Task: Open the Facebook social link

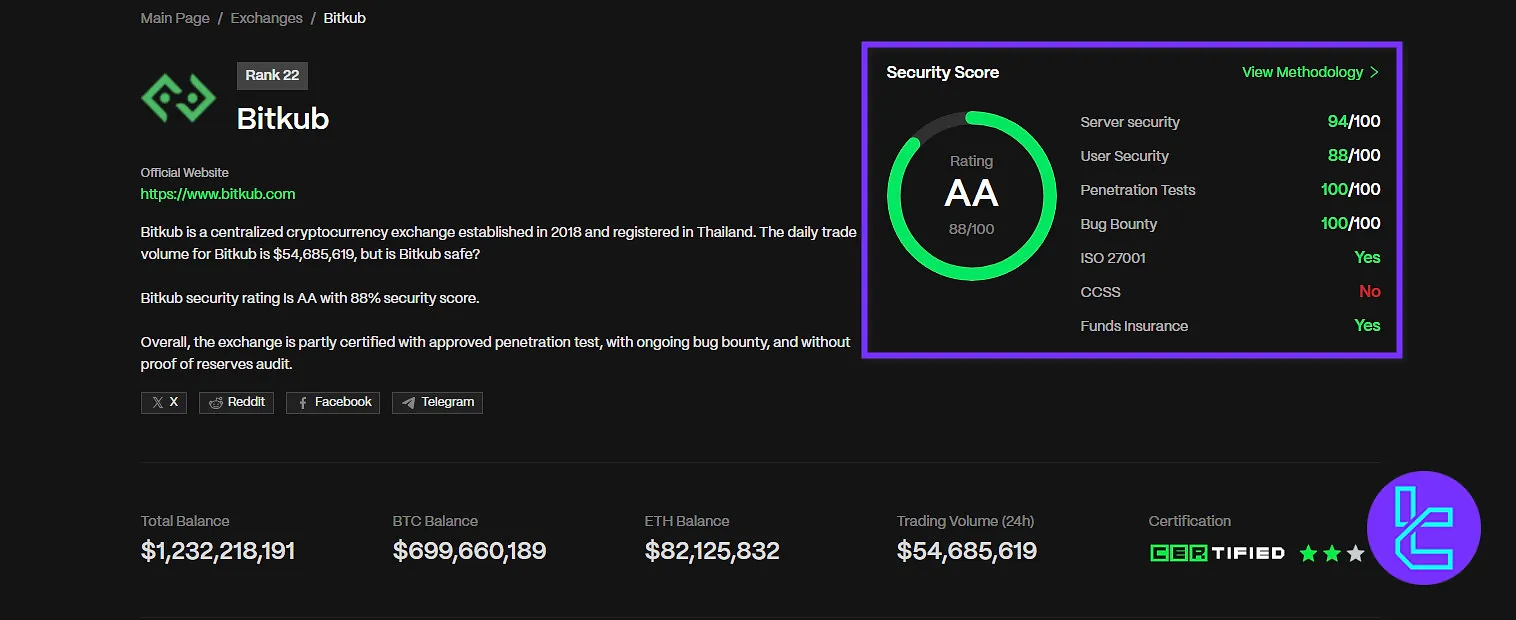Action: click(x=333, y=402)
